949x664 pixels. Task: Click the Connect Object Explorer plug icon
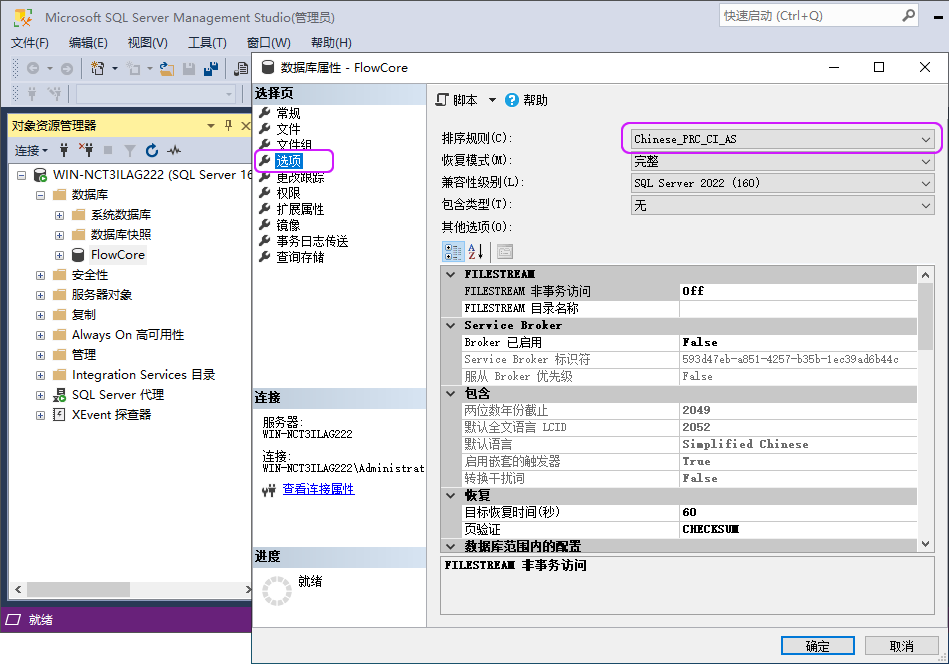65,151
